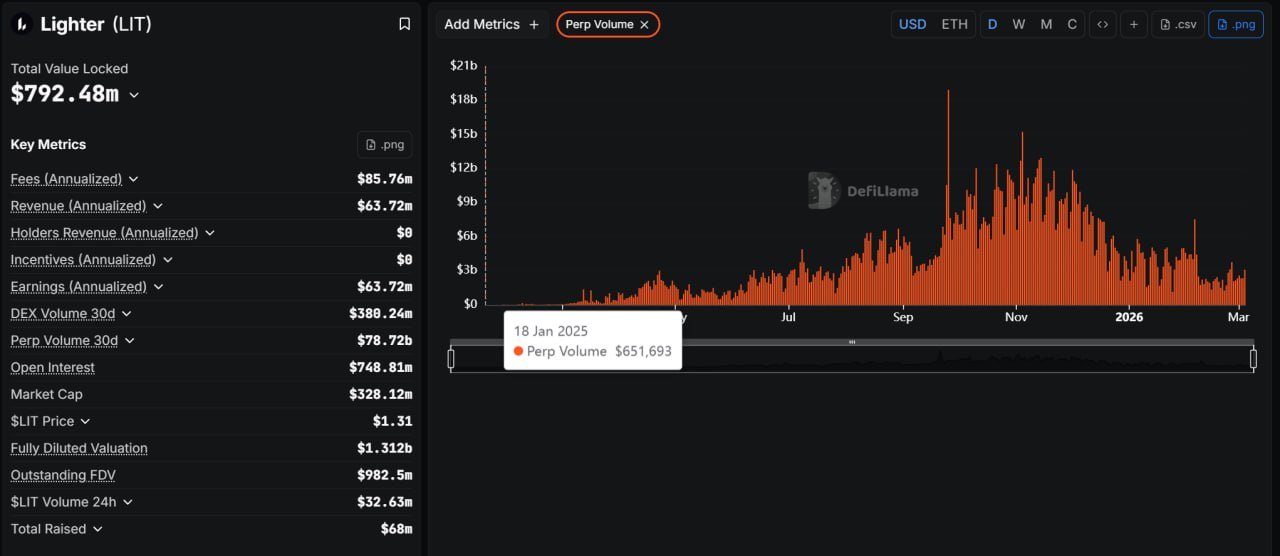Bookmark the Lighter protocol
This screenshot has width=1280, height=556.
[404, 24]
